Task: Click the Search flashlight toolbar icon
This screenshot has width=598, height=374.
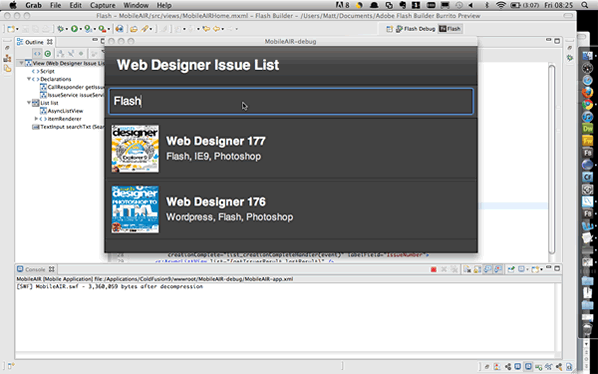Action: click(145, 29)
